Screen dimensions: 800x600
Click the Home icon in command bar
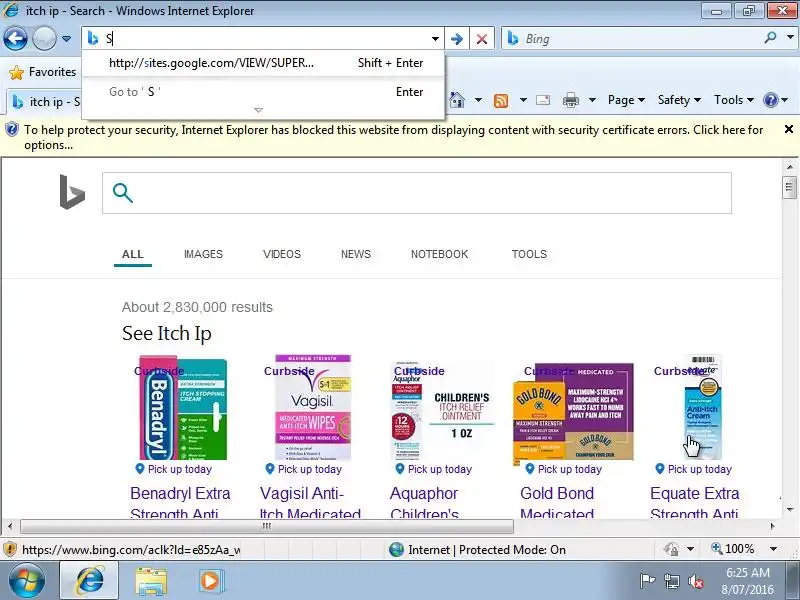coord(457,100)
